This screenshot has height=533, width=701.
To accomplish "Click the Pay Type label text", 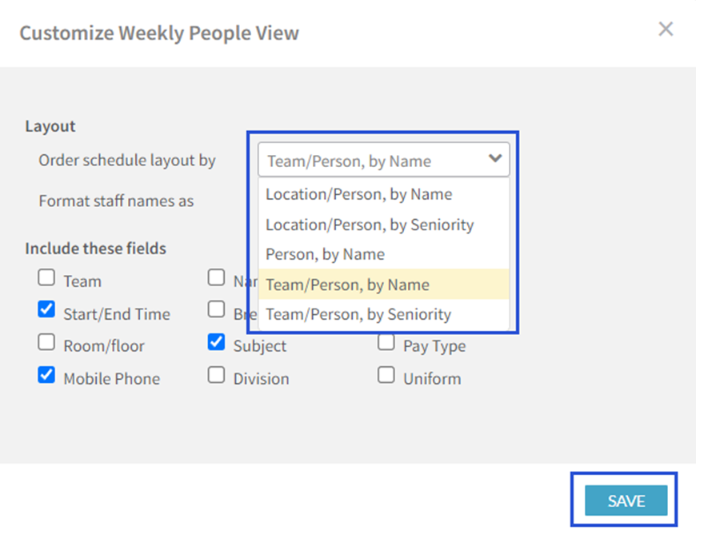I will [x=435, y=346].
